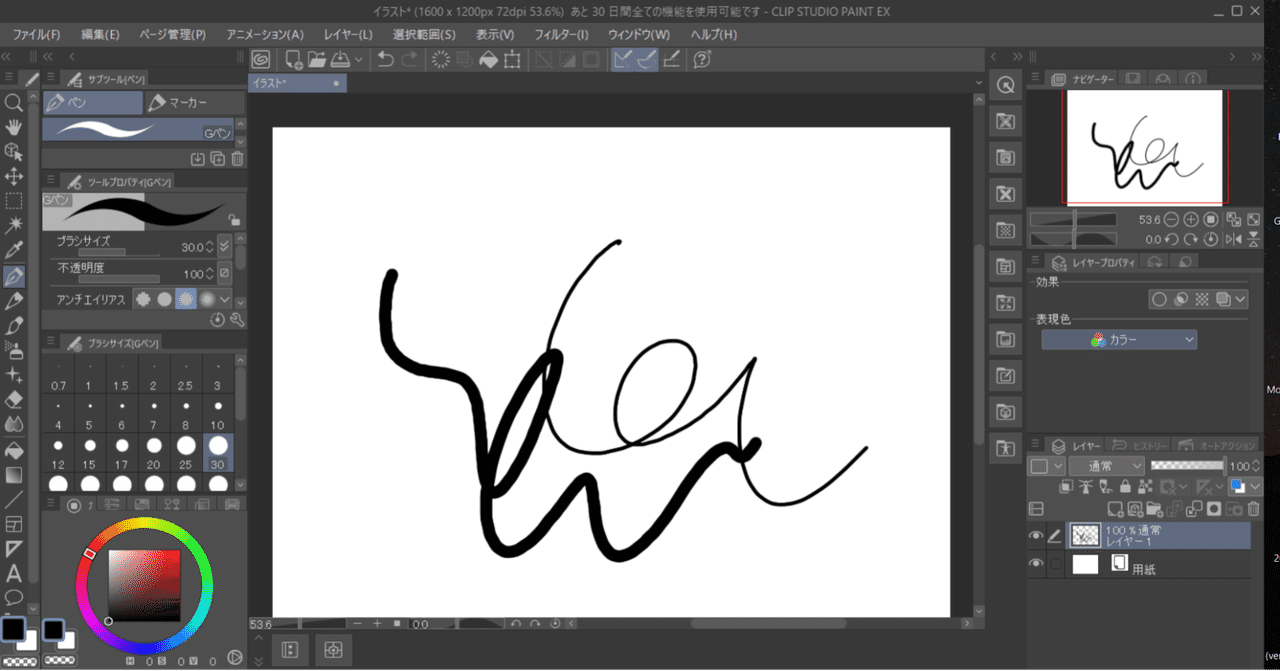This screenshot has width=1280, height=671.
Task: Toggle snap to ruler in toolbar
Action: [623, 59]
